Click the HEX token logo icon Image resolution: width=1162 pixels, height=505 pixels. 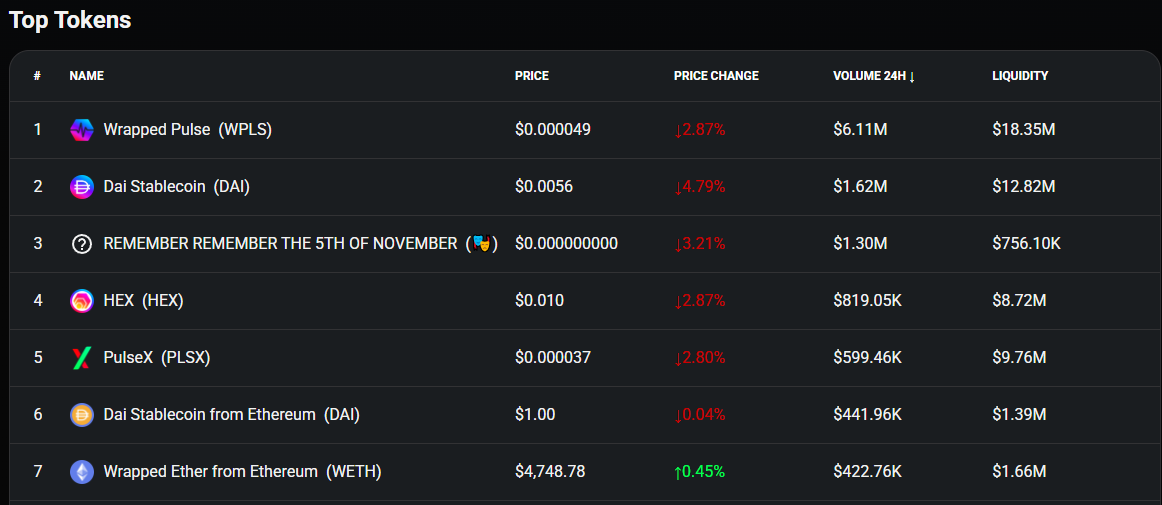coord(82,301)
